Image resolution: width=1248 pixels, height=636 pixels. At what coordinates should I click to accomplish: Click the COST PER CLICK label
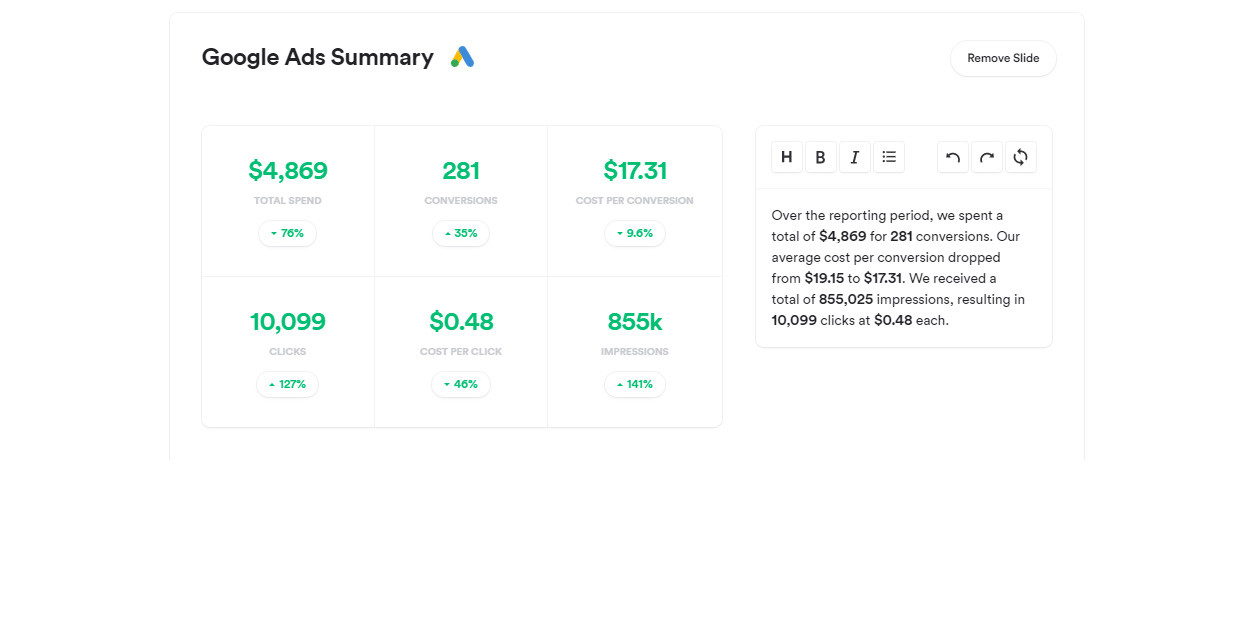(461, 352)
